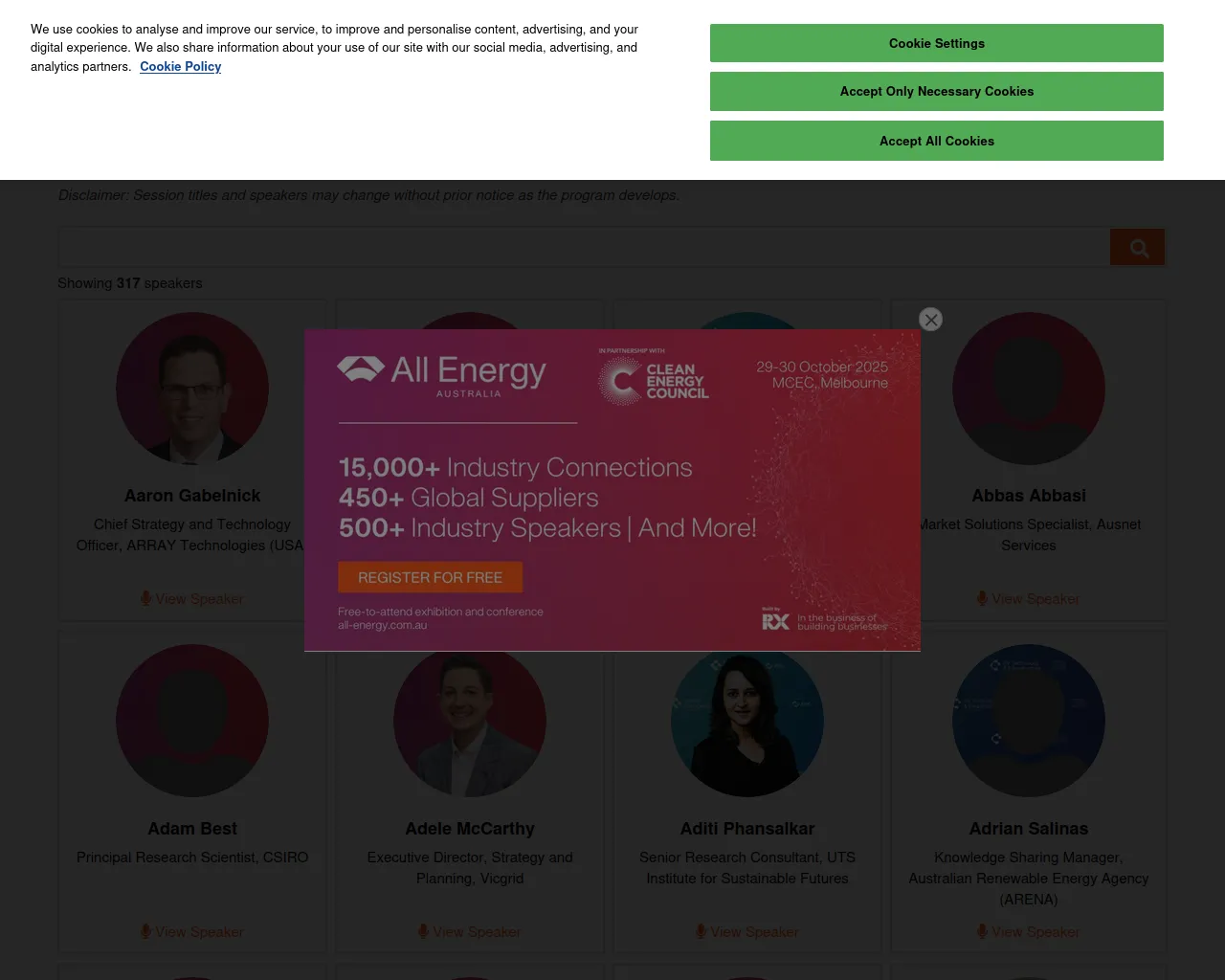Click the name Aaron Gabelnick

coord(192,496)
